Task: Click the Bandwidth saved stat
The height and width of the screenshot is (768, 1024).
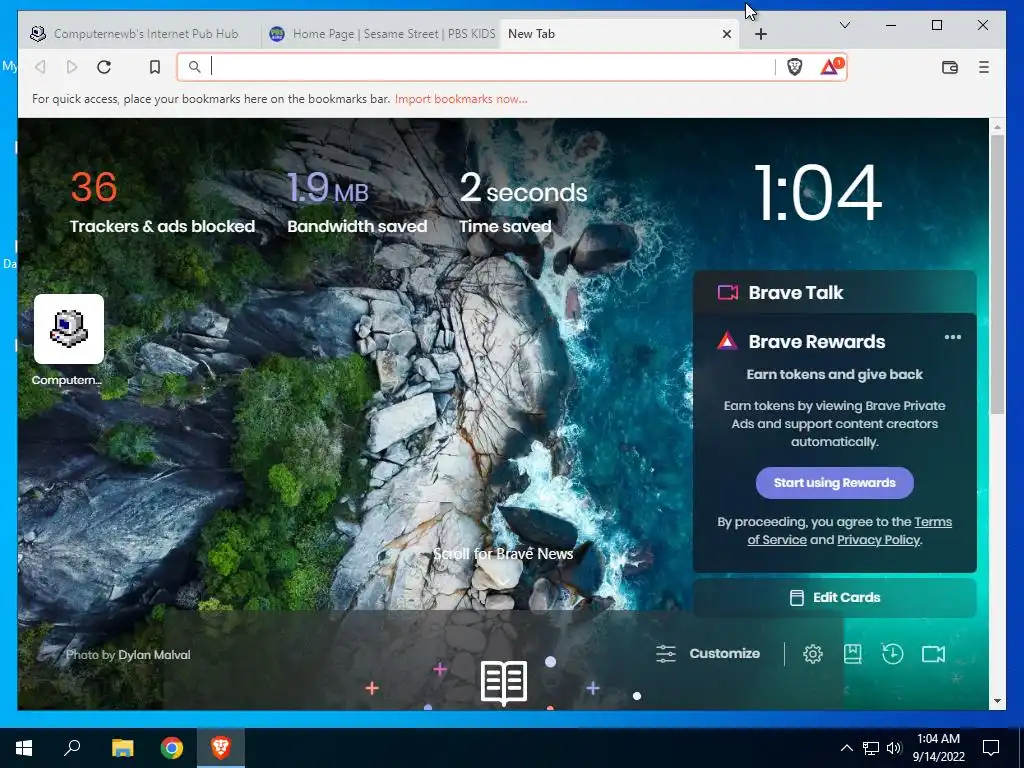Action: pos(357,202)
